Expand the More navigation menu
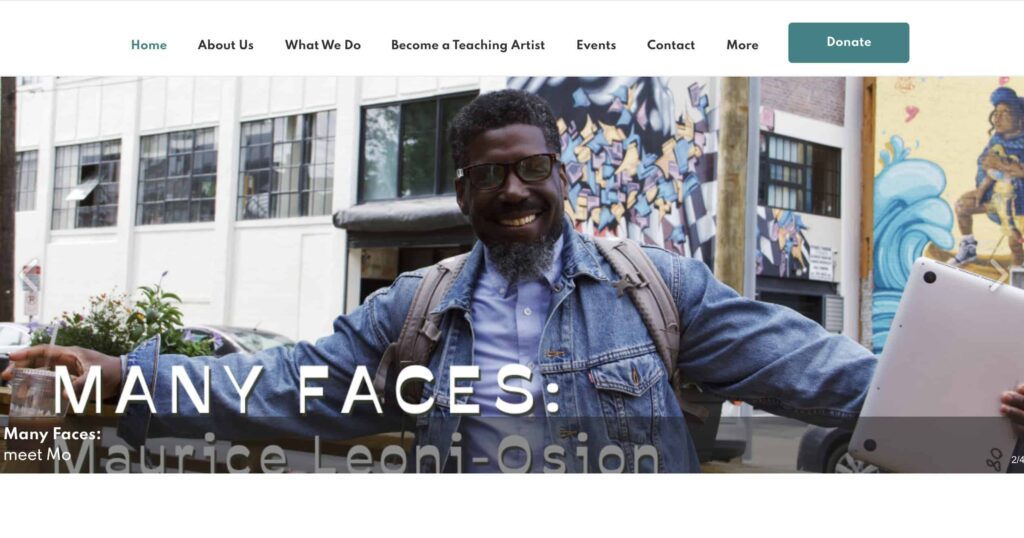This screenshot has width=1024, height=538. click(x=742, y=45)
